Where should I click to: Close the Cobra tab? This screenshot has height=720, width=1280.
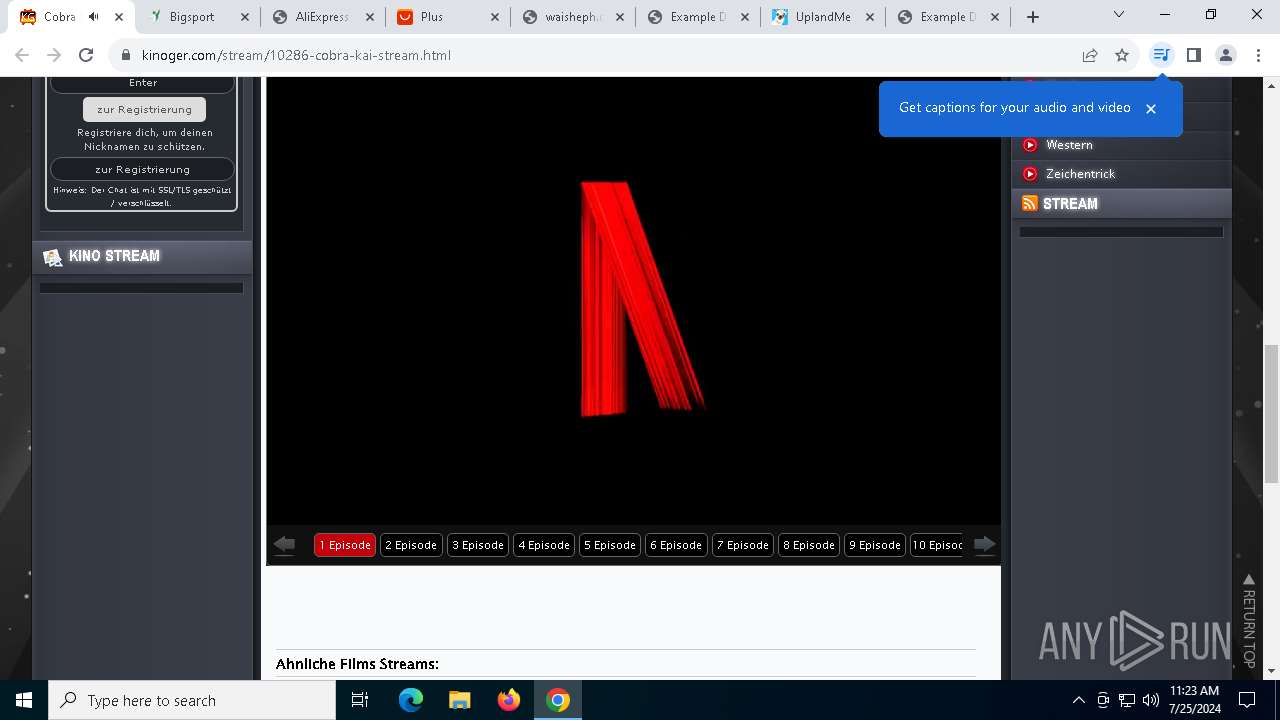point(119,17)
